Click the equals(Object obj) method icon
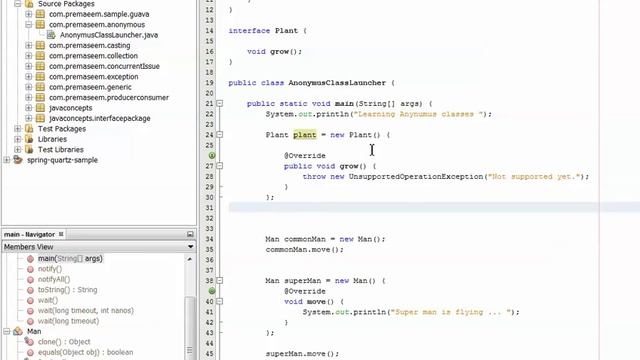 30,352
